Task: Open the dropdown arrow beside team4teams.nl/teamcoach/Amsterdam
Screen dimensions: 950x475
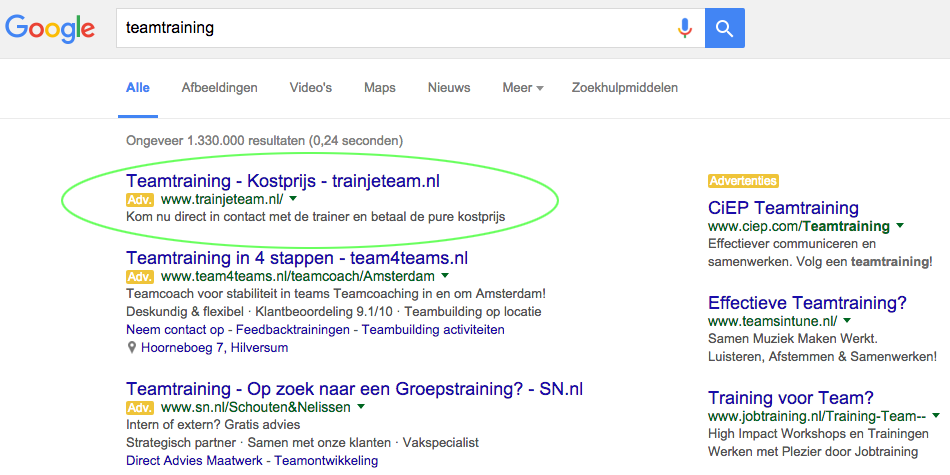Action: tap(445, 276)
